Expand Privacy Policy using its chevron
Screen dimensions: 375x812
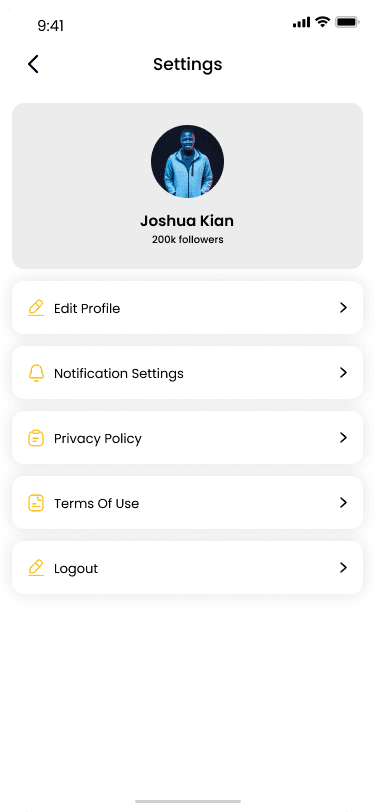[x=343, y=438]
